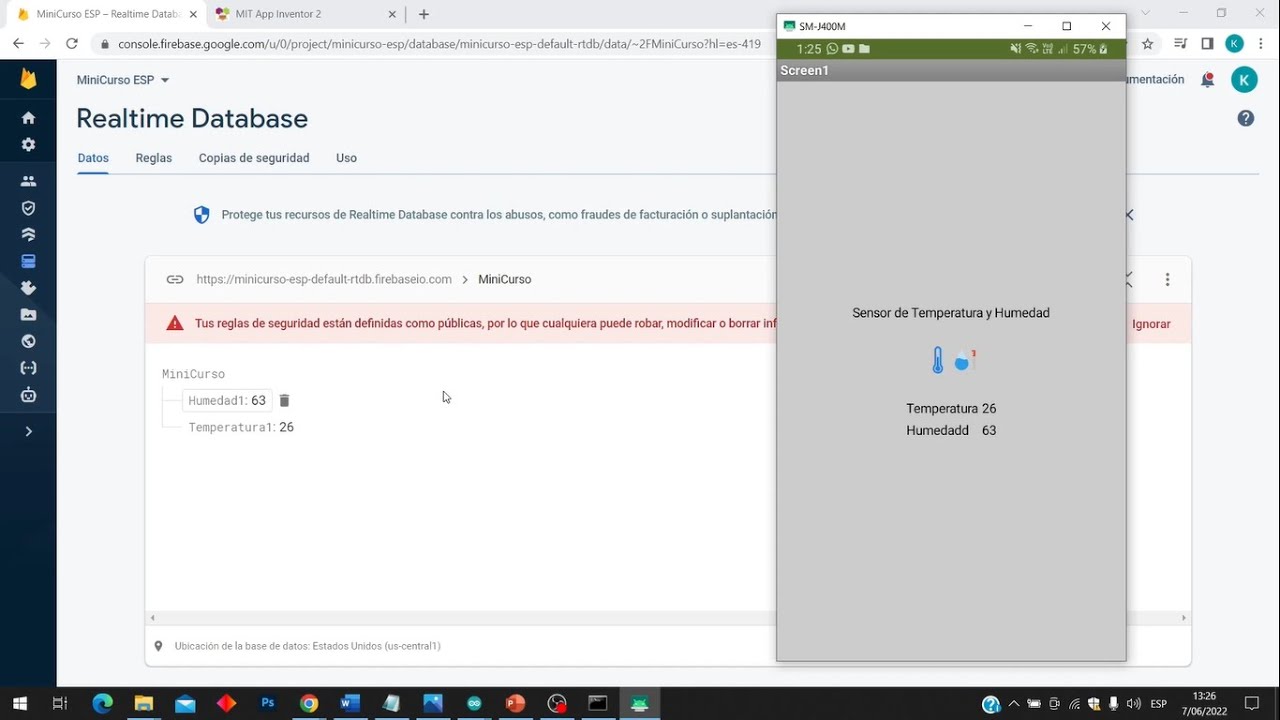Open Hosting globe icon in sidebar

click(28, 341)
